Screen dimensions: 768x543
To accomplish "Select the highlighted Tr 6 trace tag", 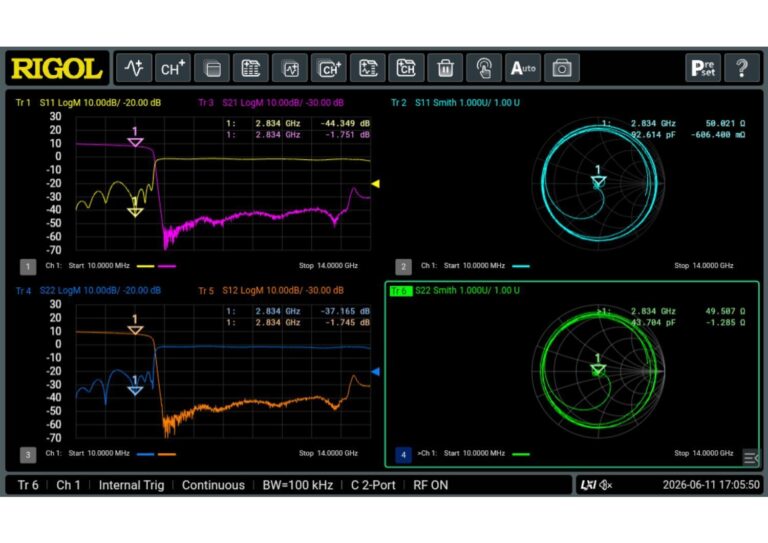I will tap(401, 291).
